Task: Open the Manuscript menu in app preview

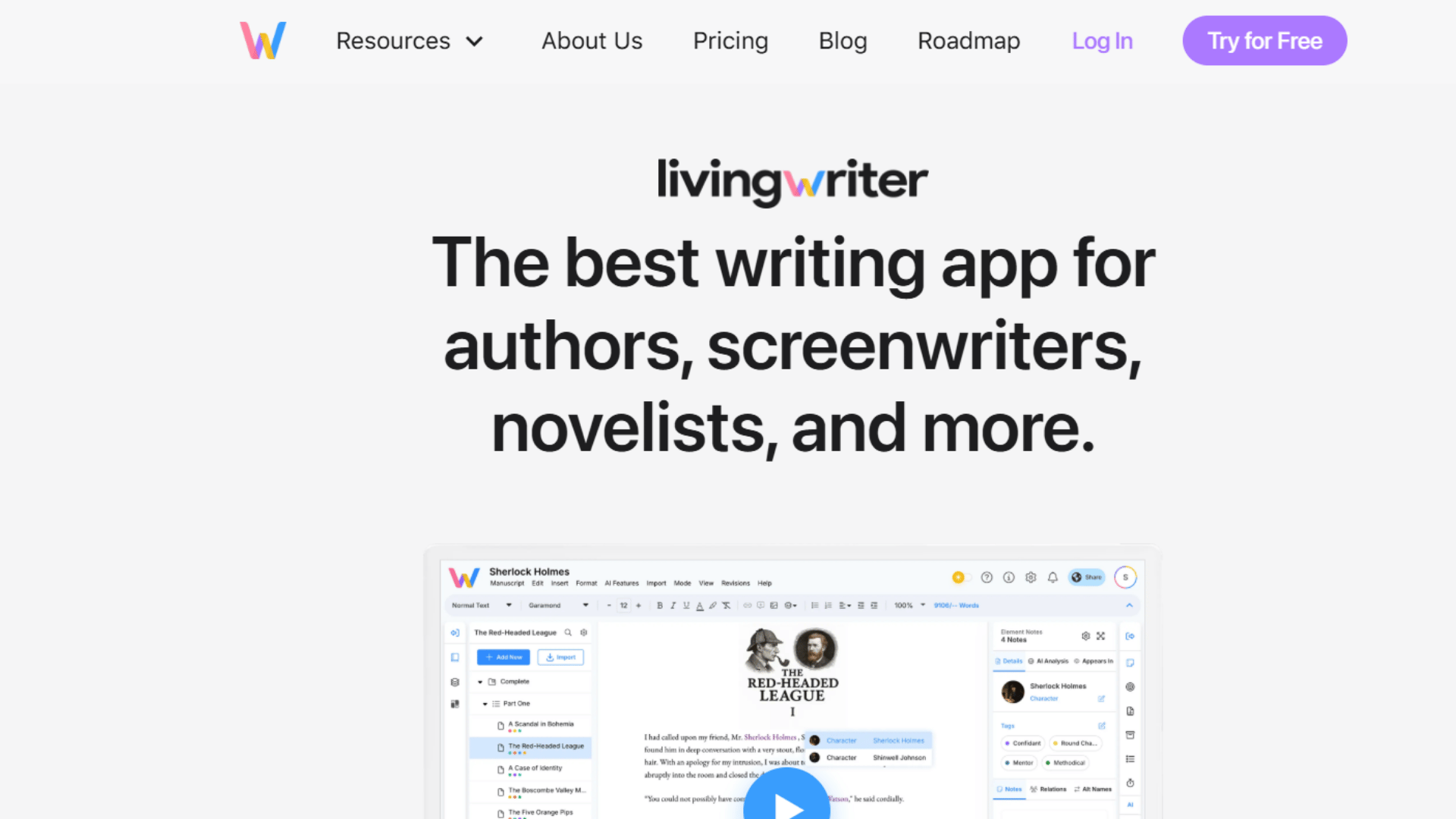Action: (x=507, y=583)
